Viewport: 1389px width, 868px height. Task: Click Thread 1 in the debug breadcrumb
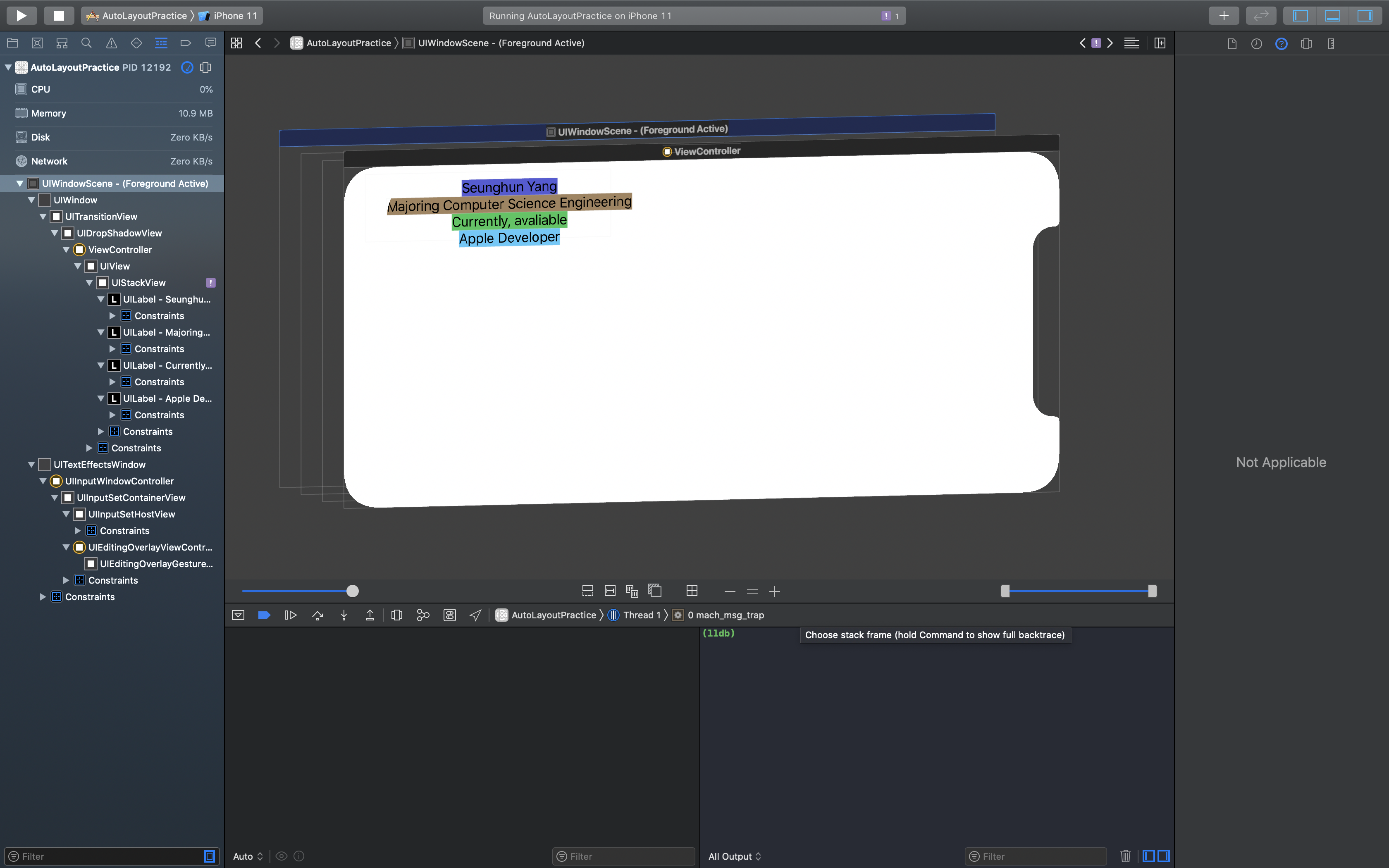641,615
